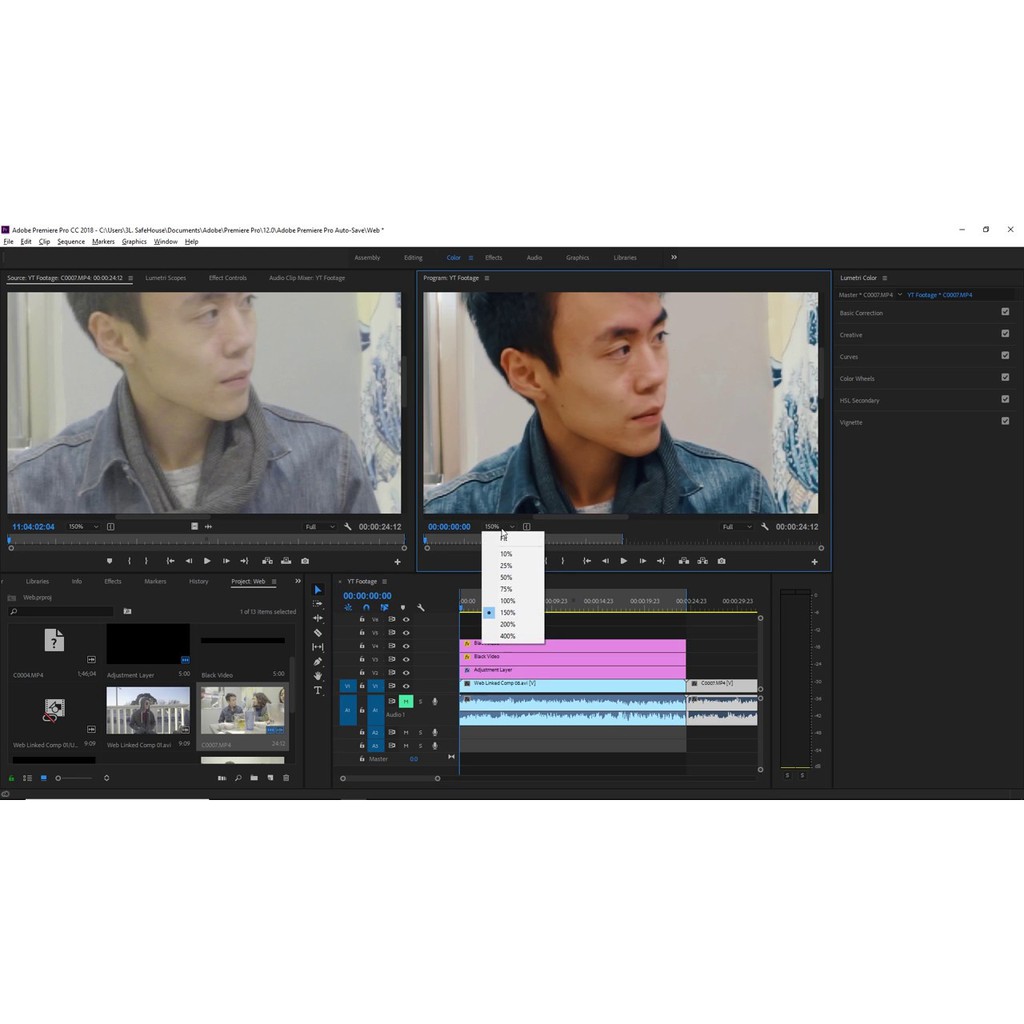Mute the Audio 1 track

(406, 701)
